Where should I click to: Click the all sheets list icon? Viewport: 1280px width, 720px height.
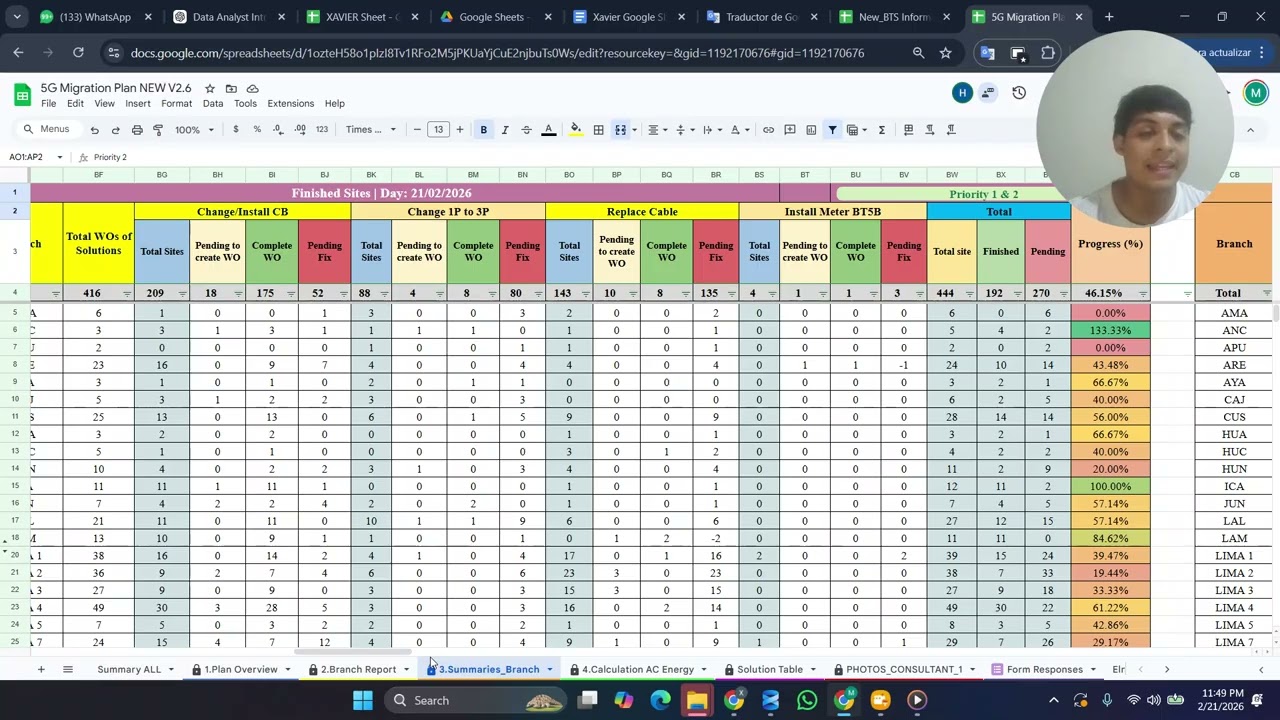pyautogui.click(x=67, y=669)
